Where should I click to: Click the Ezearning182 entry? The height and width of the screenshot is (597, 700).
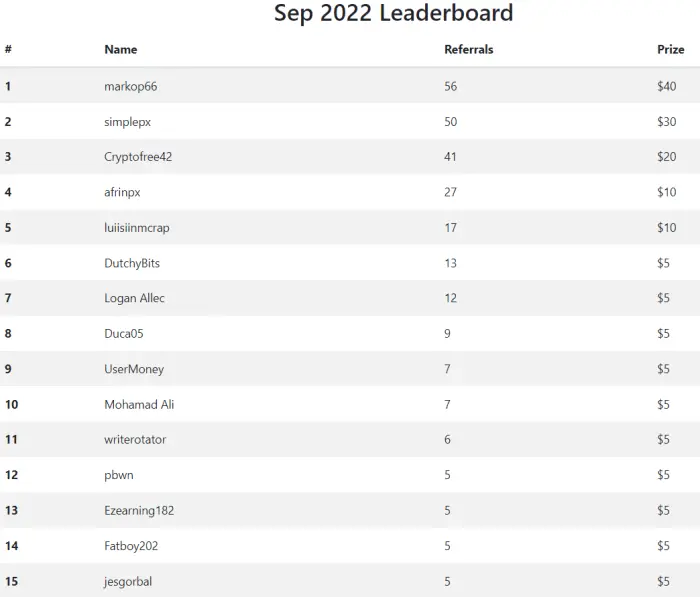pos(139,511)
